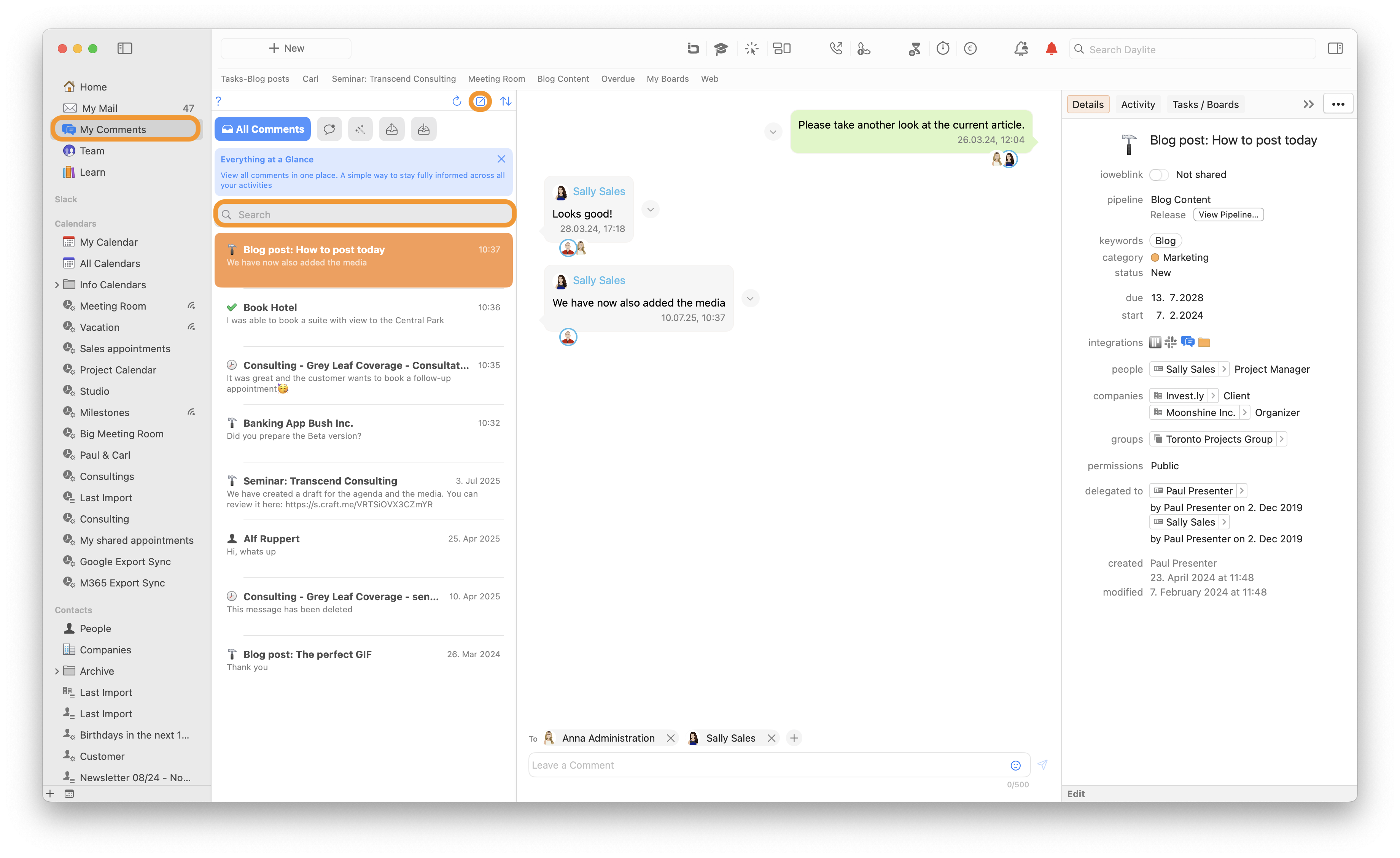Click Edit at bottom of details
The image size is (1400, 858).
coord(1075,794)
